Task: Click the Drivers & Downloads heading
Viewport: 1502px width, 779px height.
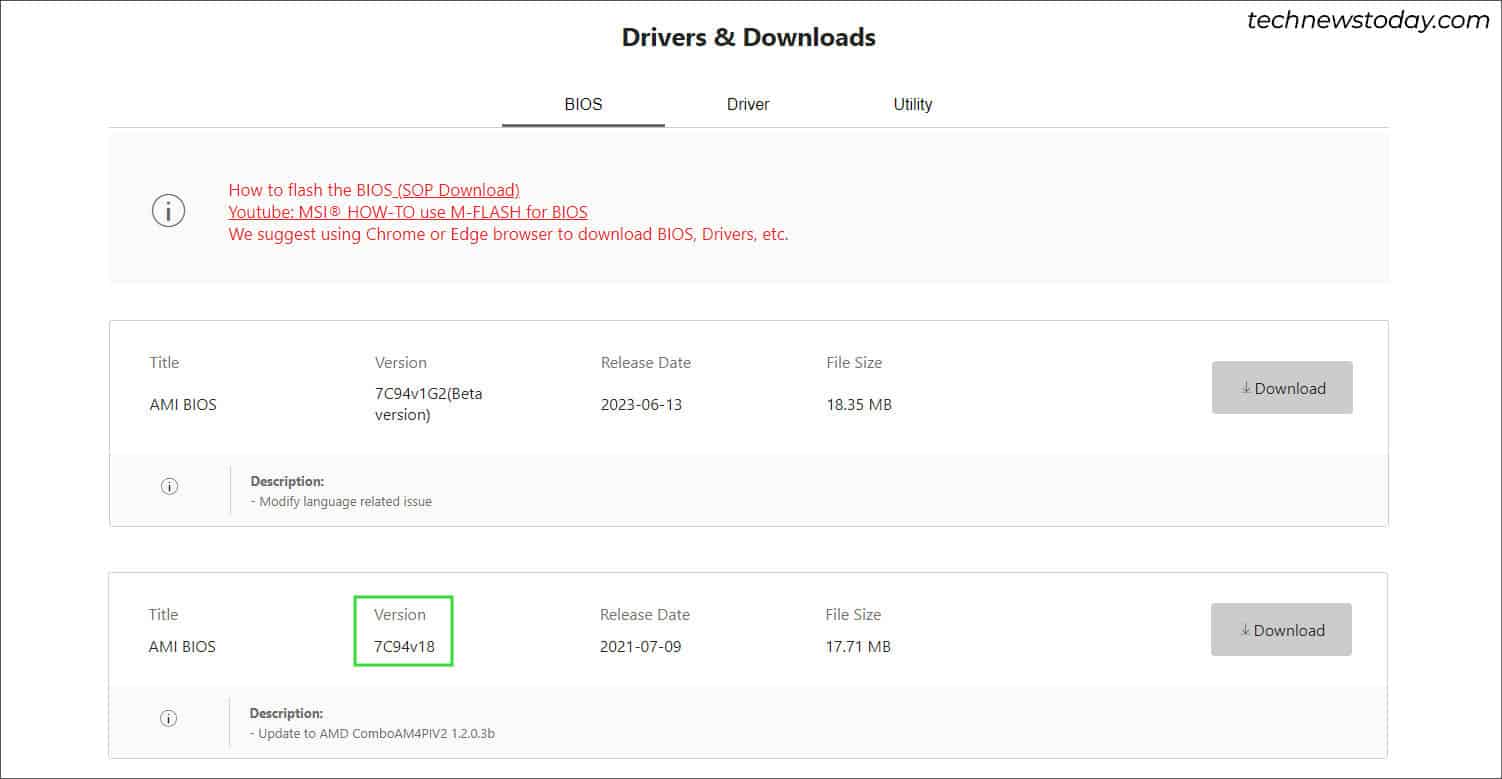Action: click(749, 38)
